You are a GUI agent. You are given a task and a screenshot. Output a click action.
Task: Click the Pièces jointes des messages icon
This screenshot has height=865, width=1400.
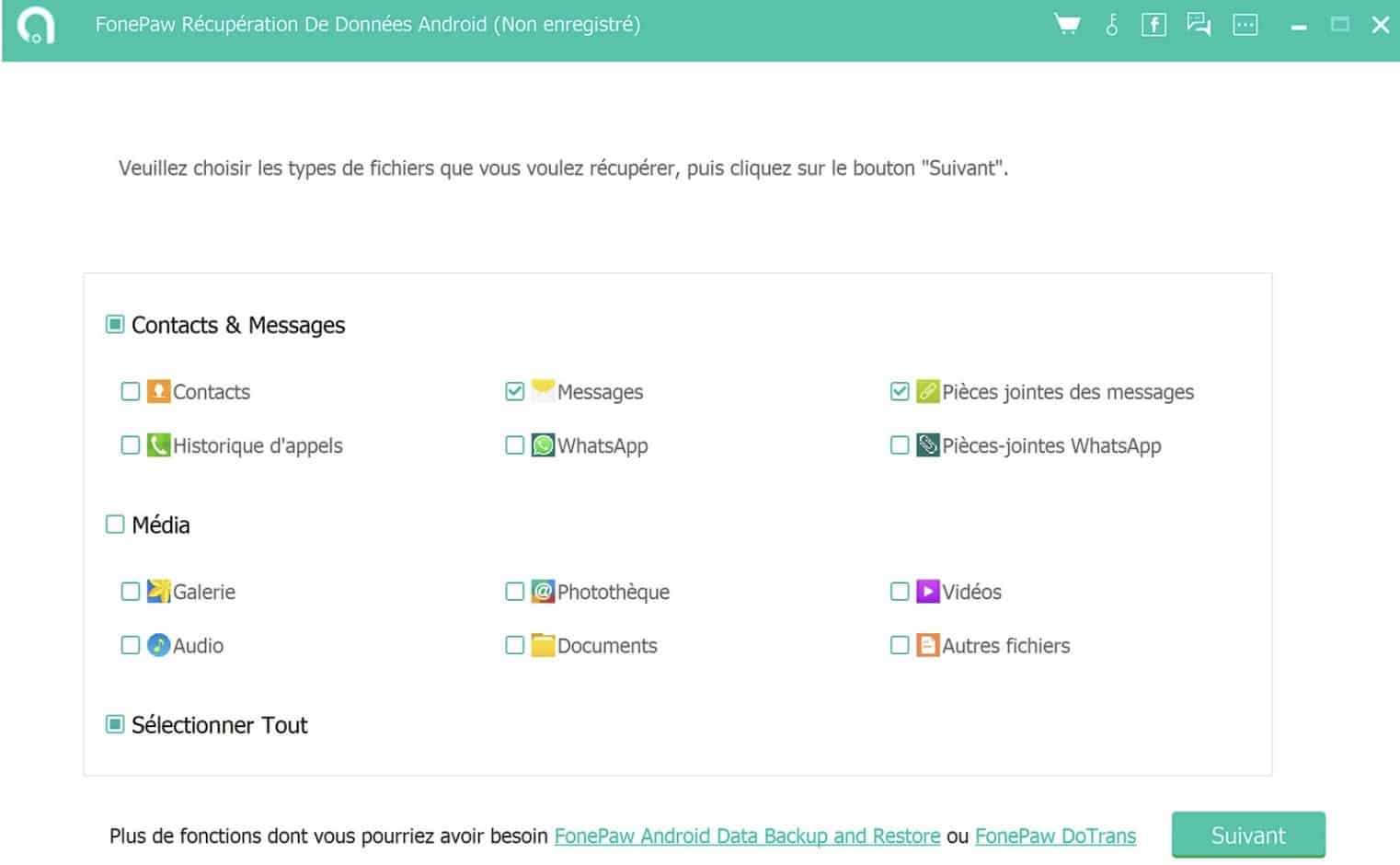(928, 391)
